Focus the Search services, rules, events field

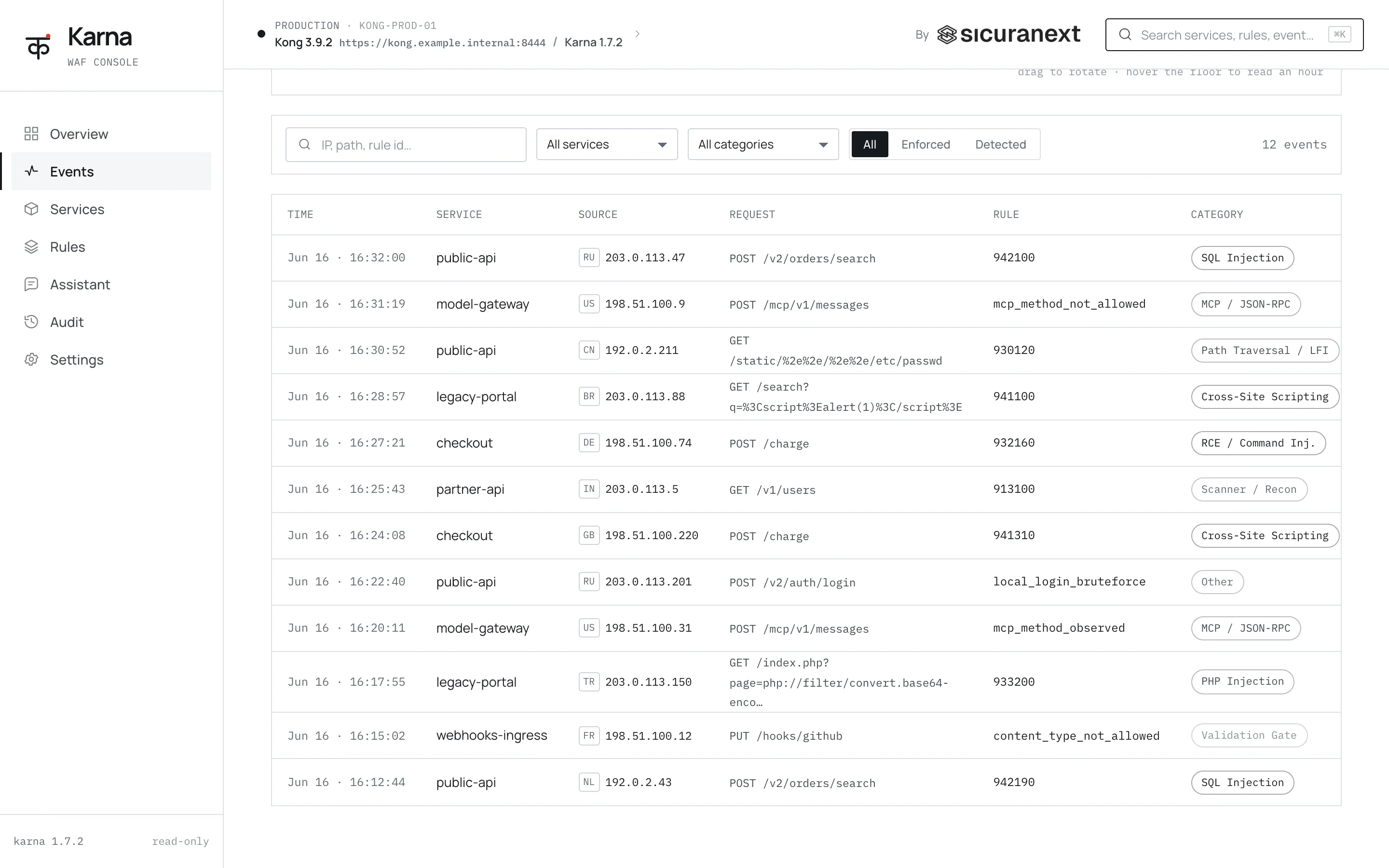click(x=1234, y=34)
